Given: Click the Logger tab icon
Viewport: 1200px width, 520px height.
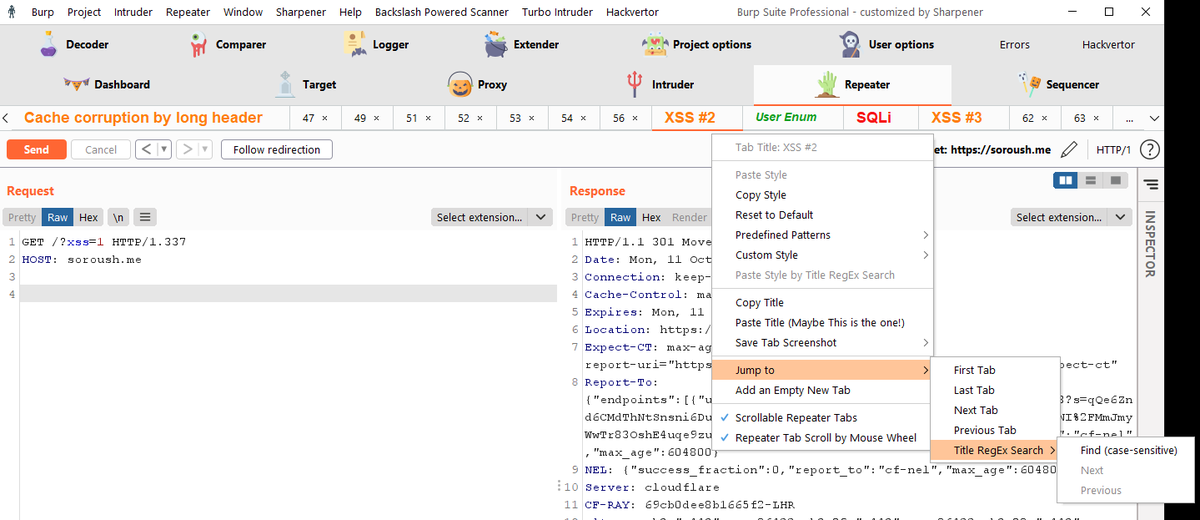Looking at the screenshot, I should 355,43.
